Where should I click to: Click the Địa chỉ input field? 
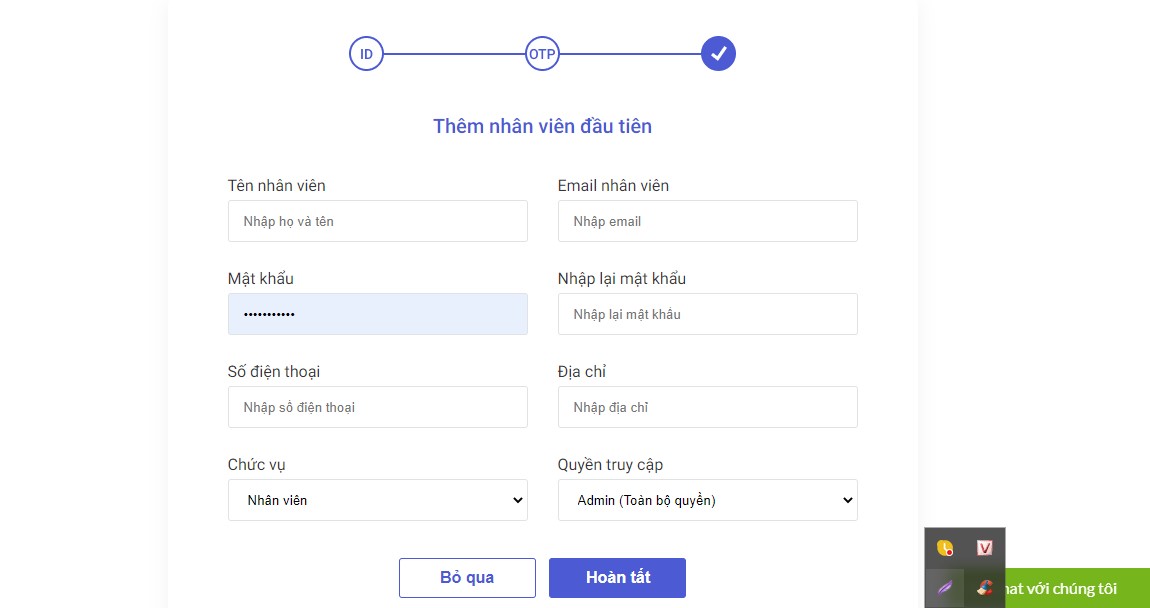707,407
